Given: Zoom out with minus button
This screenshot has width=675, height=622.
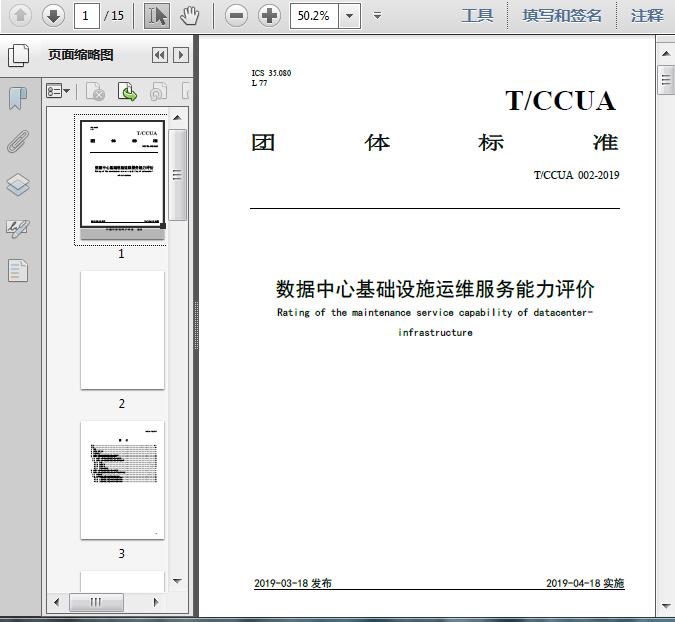Looking at the screenshot, I should [236, 16].
